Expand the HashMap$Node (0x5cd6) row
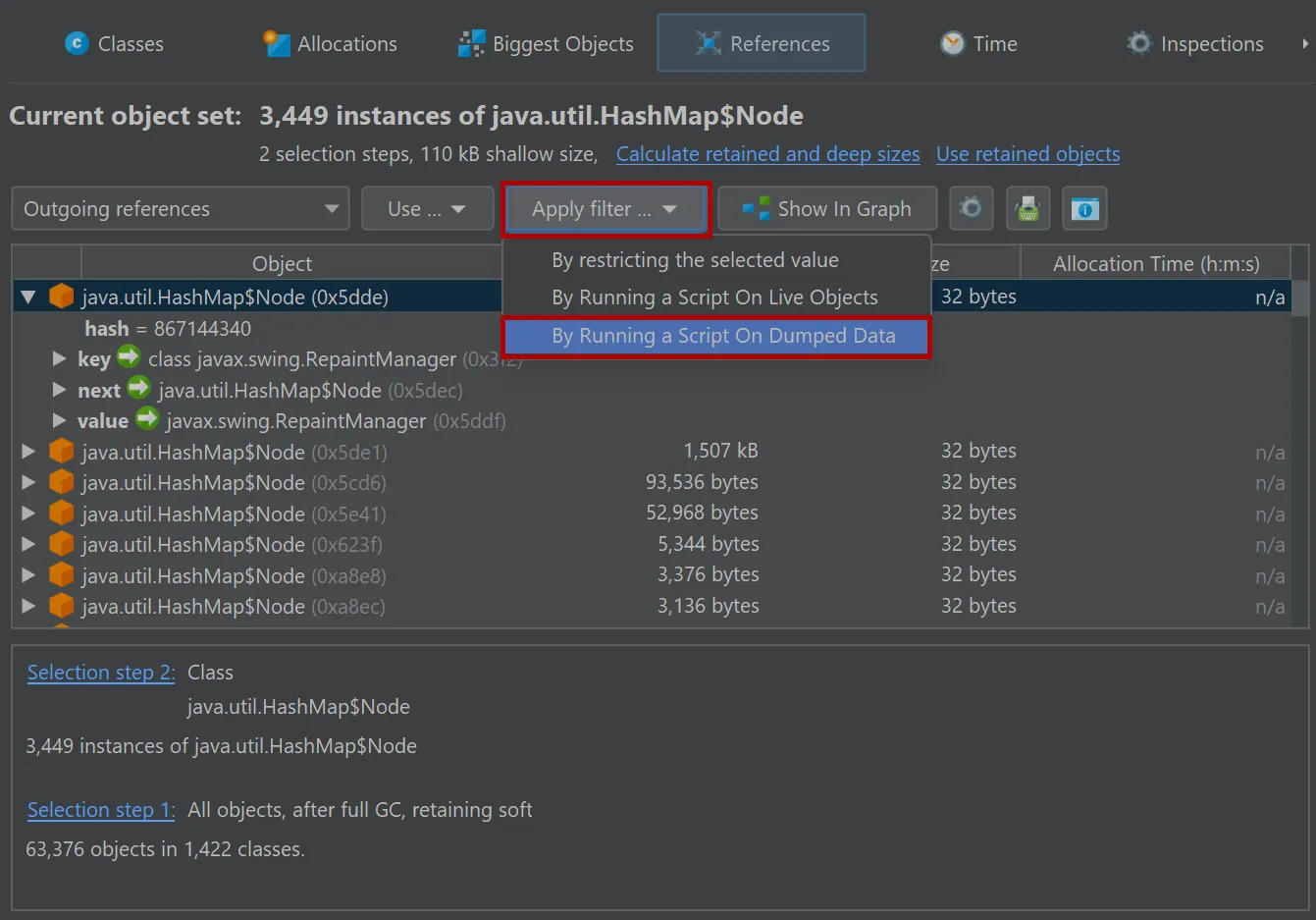 point(28,482)
